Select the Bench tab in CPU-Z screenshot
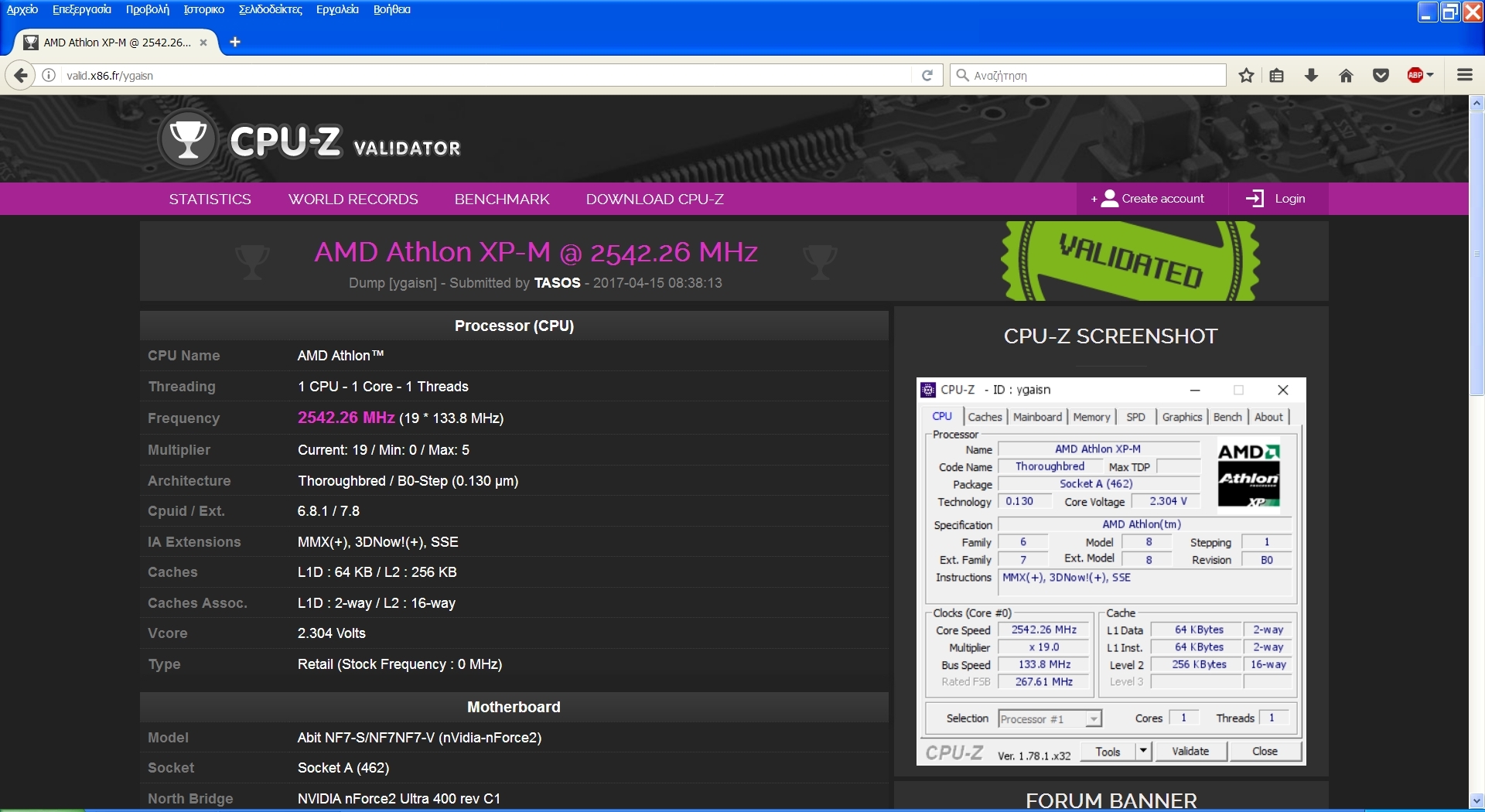1485x812 pixels. pyautogui.click(x=1227, y=417)
